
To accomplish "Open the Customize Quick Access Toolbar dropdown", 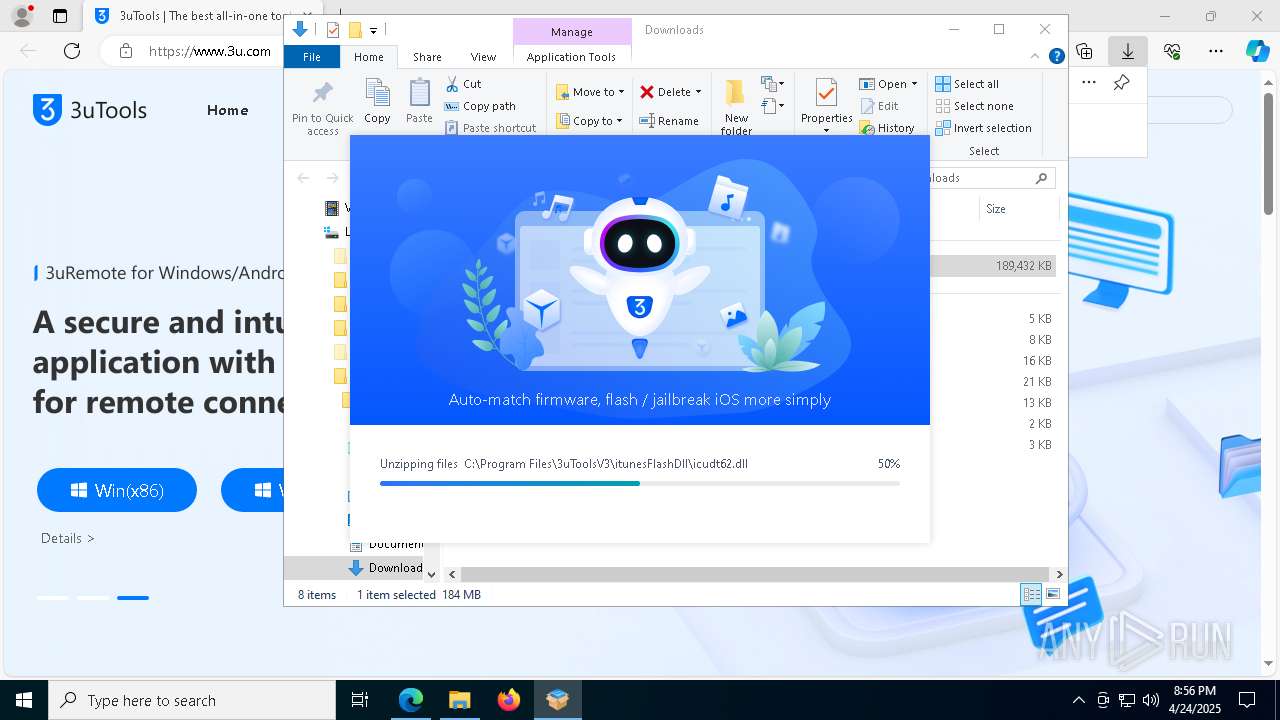I will pyautogui.click(x=373, y=31).
